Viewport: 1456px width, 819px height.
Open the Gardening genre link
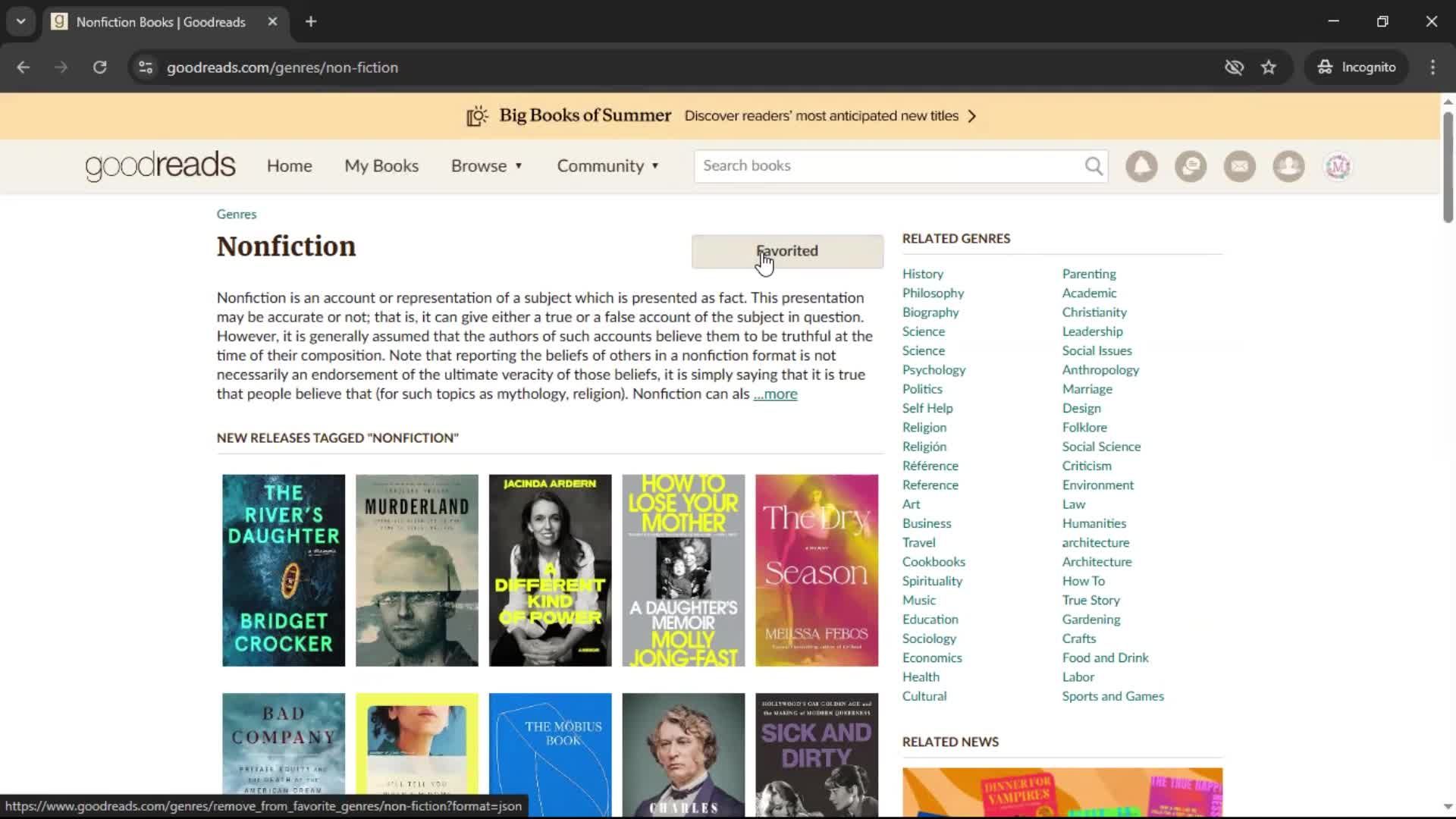point(1091,620)
